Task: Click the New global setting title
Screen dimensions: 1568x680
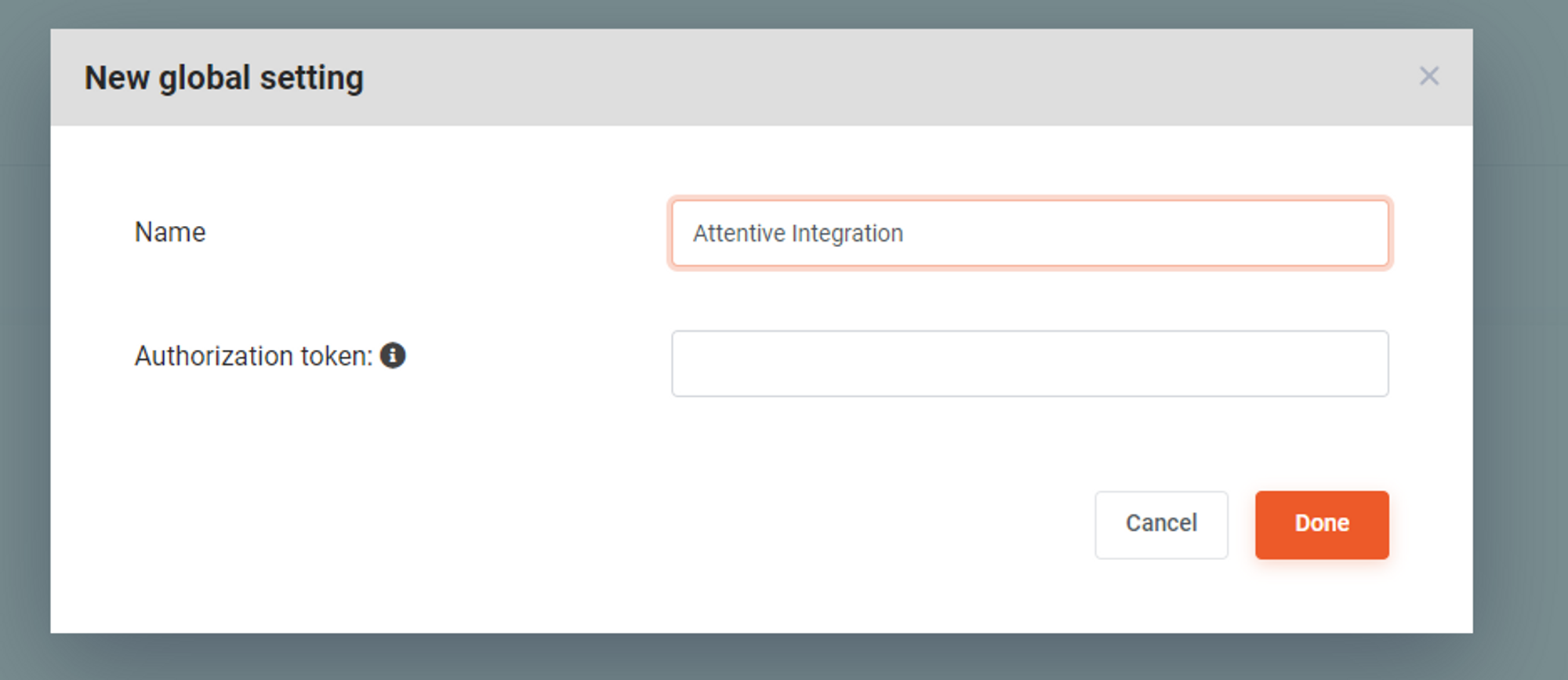Action: pos(224,78)
